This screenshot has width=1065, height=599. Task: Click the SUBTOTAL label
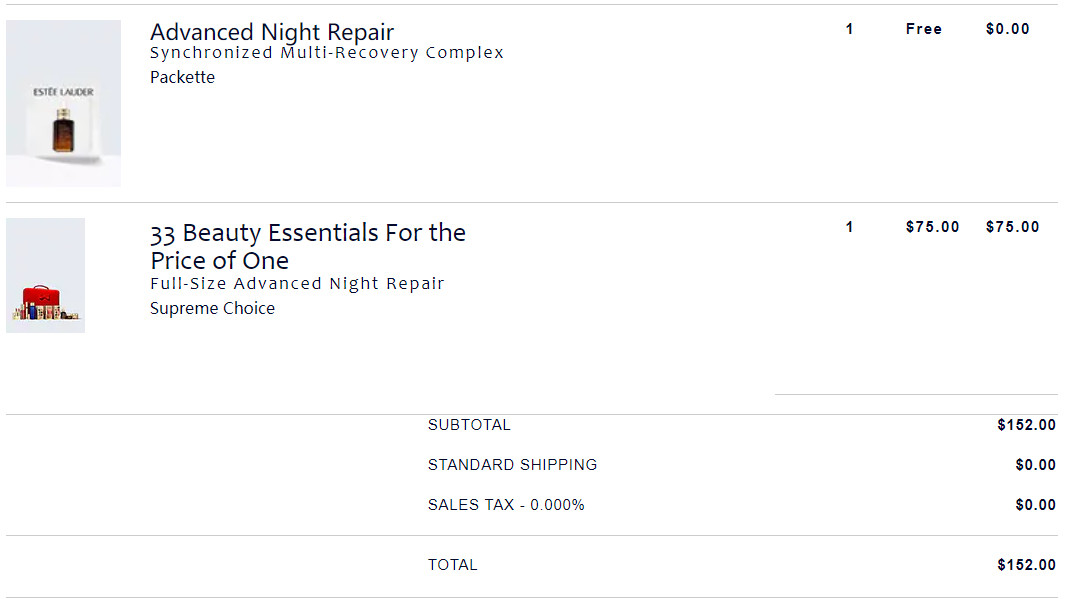[469, 425]
